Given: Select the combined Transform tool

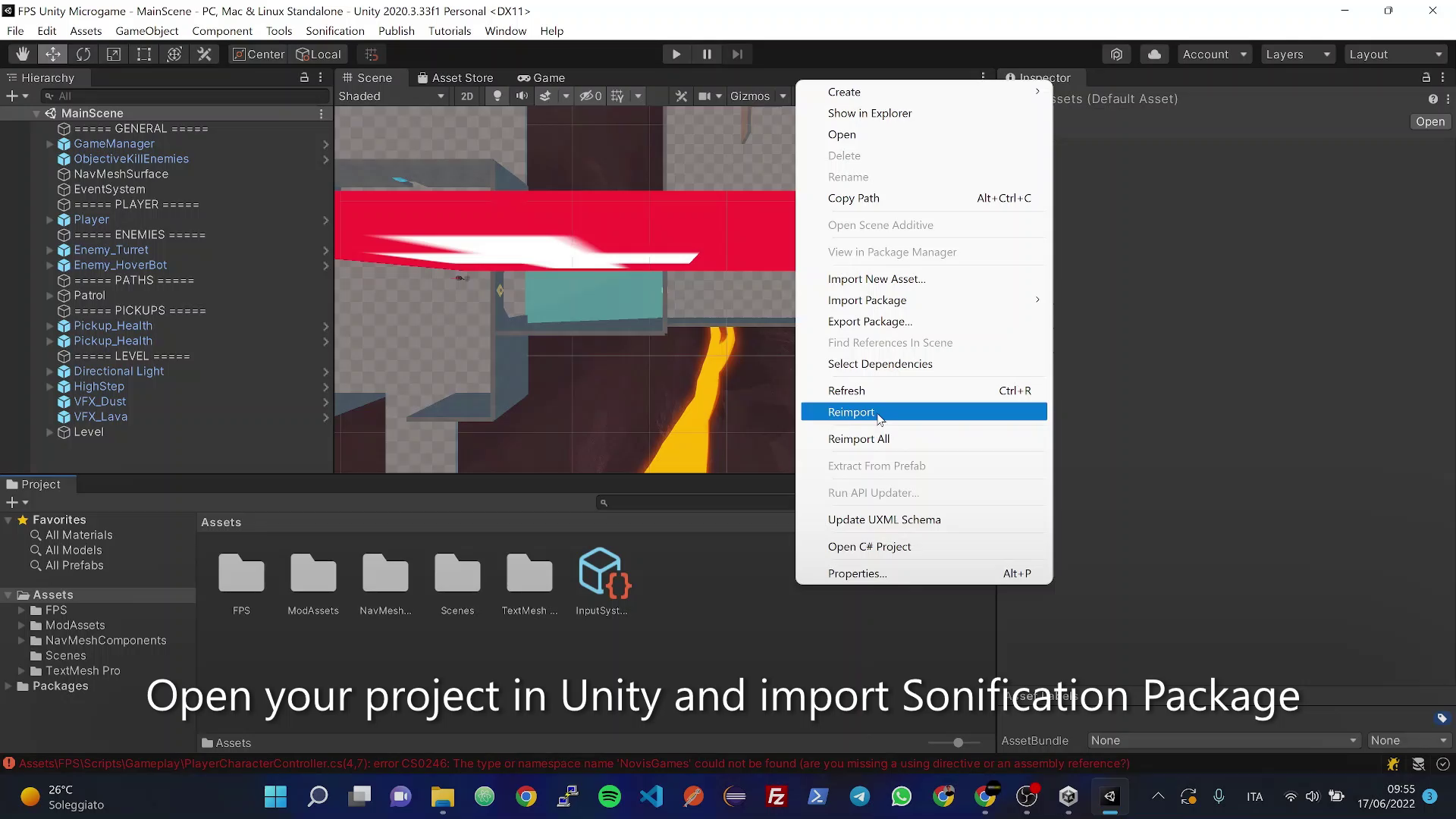Looking at the screenshot, I should (x=174, y=54).
